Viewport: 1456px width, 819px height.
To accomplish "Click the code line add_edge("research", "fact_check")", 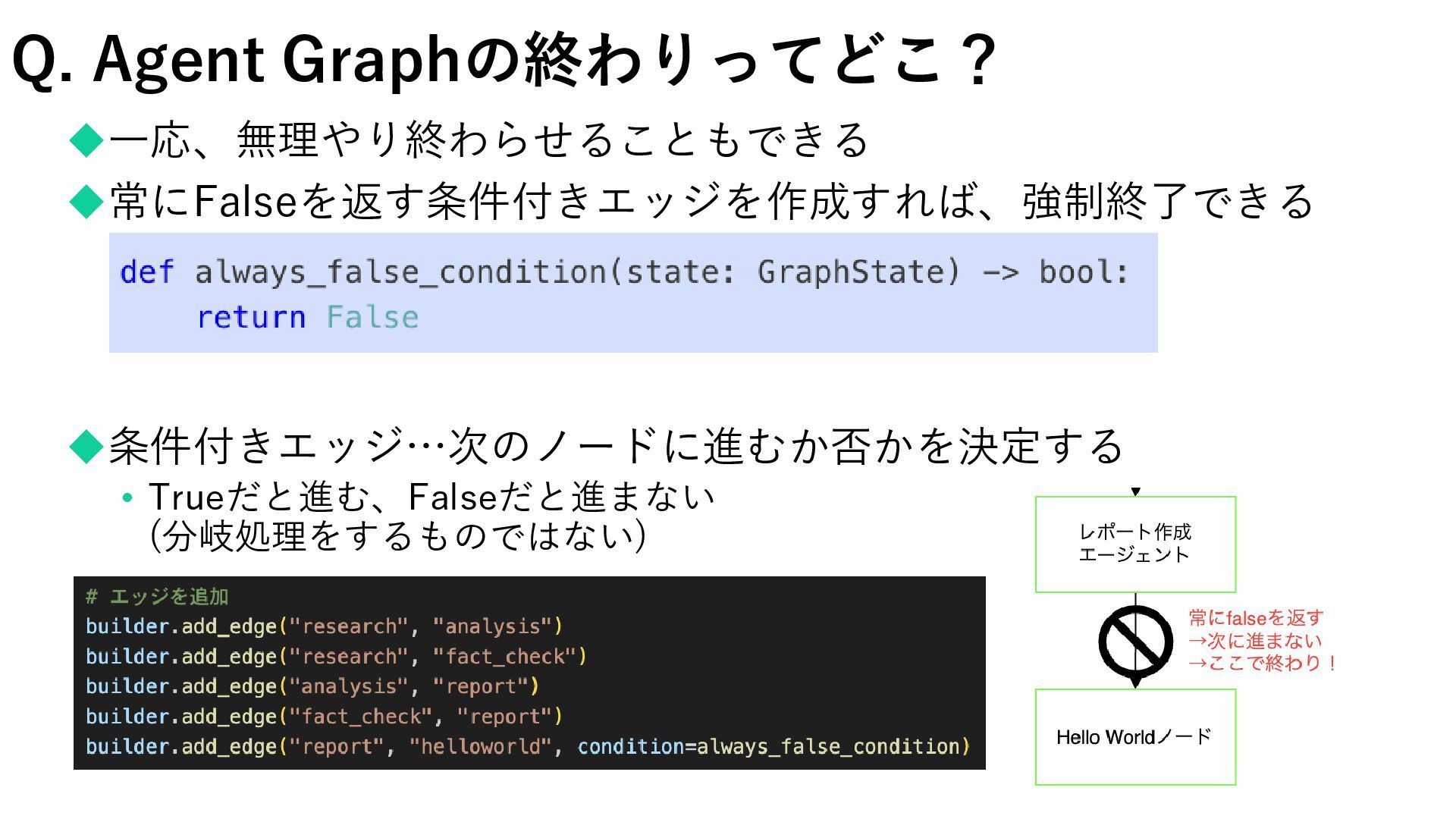I will (336, 657).
